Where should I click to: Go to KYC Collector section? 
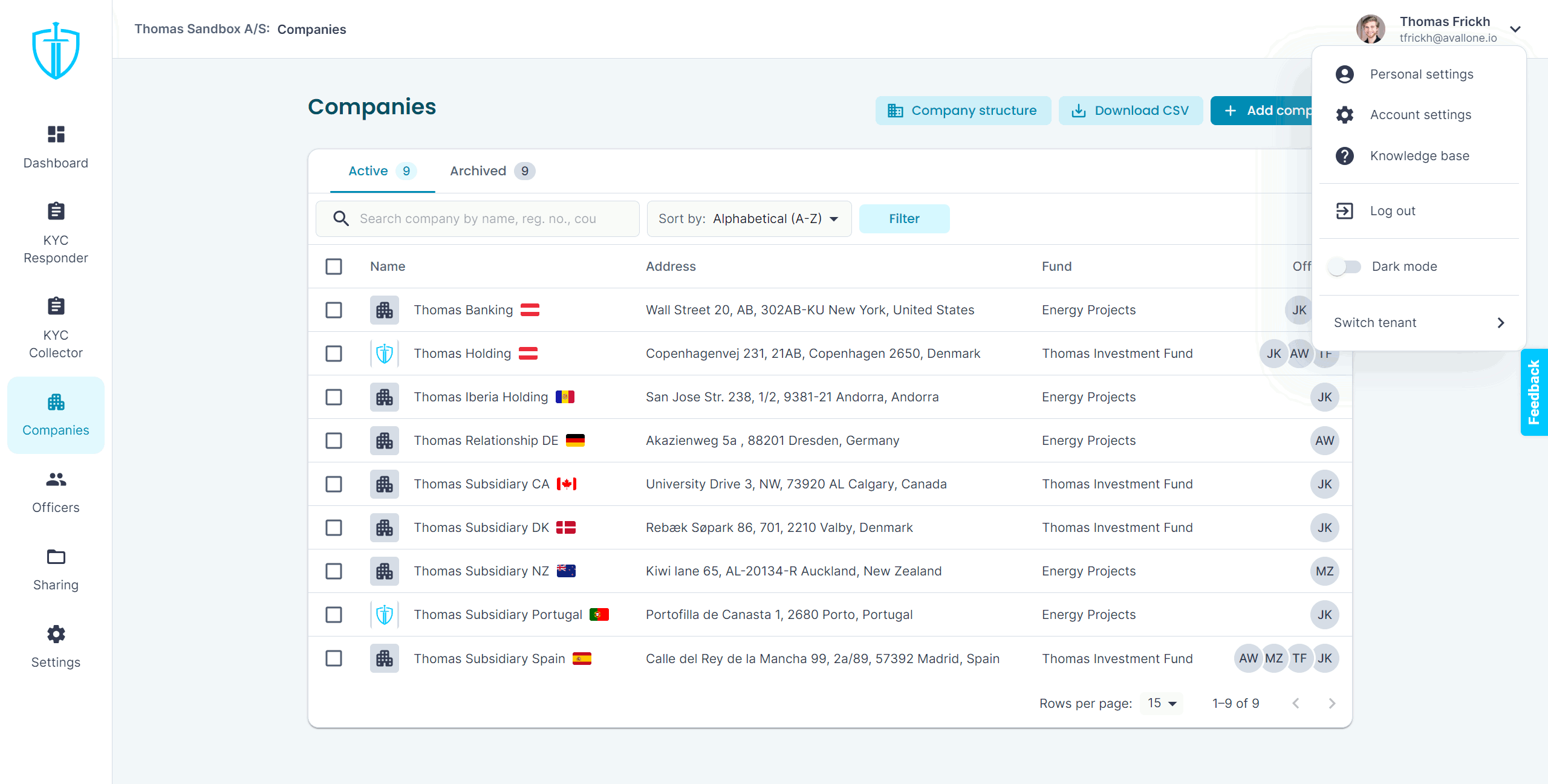click(x=56, y=328)
